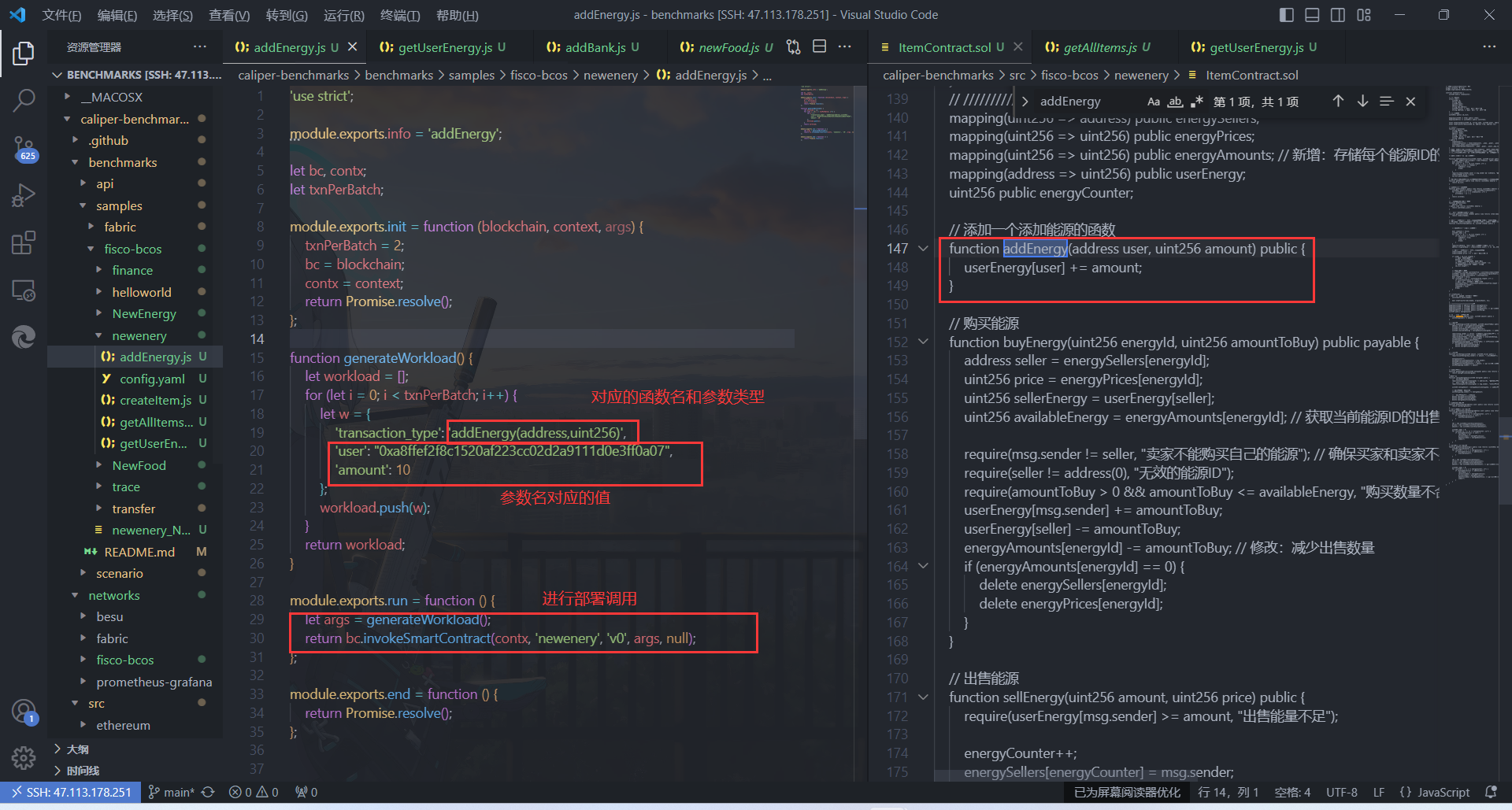Image resolution: width=1512 pixels, height=810 pixels.
Task: Open README.md in explorer
Action: click(x=139, y=552)
